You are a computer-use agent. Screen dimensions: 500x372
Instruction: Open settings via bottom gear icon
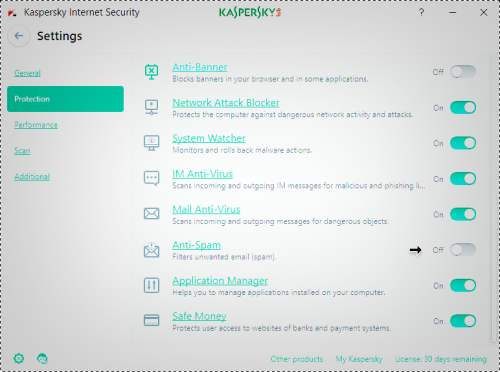tap(19, 359)
